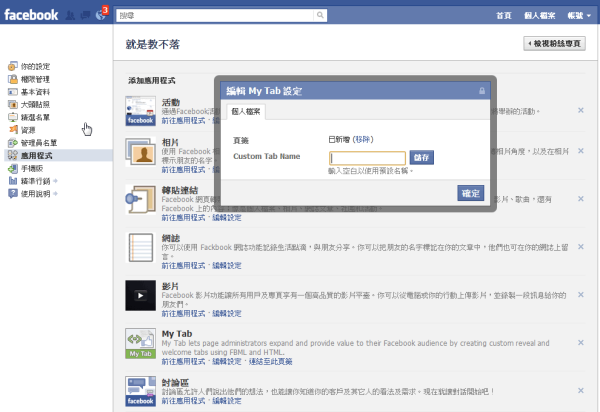Screen dimensions: 600x412
Task: Click 前往應用程式 under 相片
Action: tap(183, 170)
